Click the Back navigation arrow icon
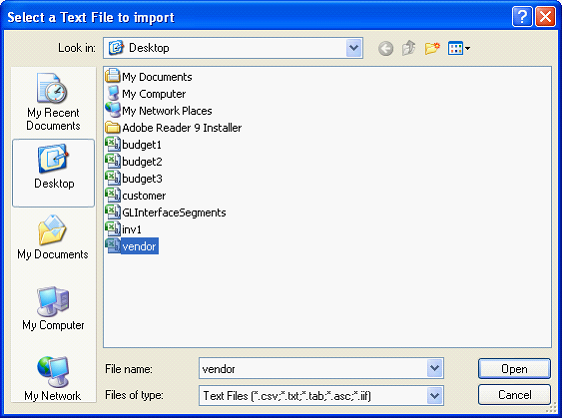This screenshot has height=419, width=563. pos(386,48)
